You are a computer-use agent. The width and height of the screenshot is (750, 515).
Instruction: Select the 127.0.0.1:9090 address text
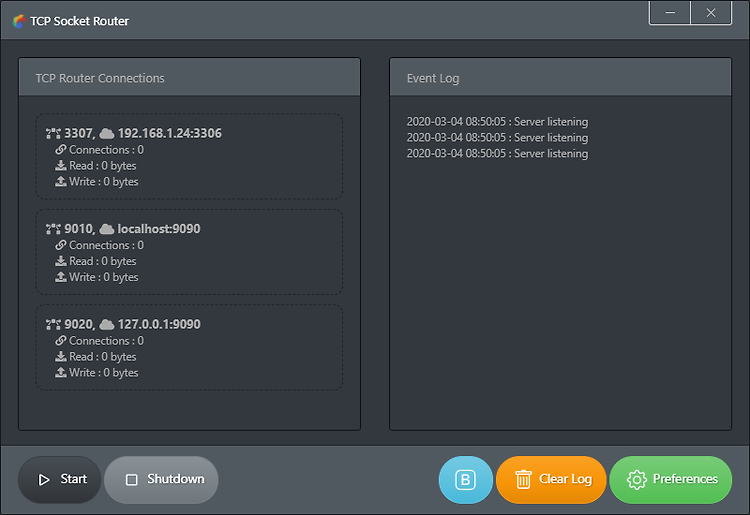coord(159,325)
